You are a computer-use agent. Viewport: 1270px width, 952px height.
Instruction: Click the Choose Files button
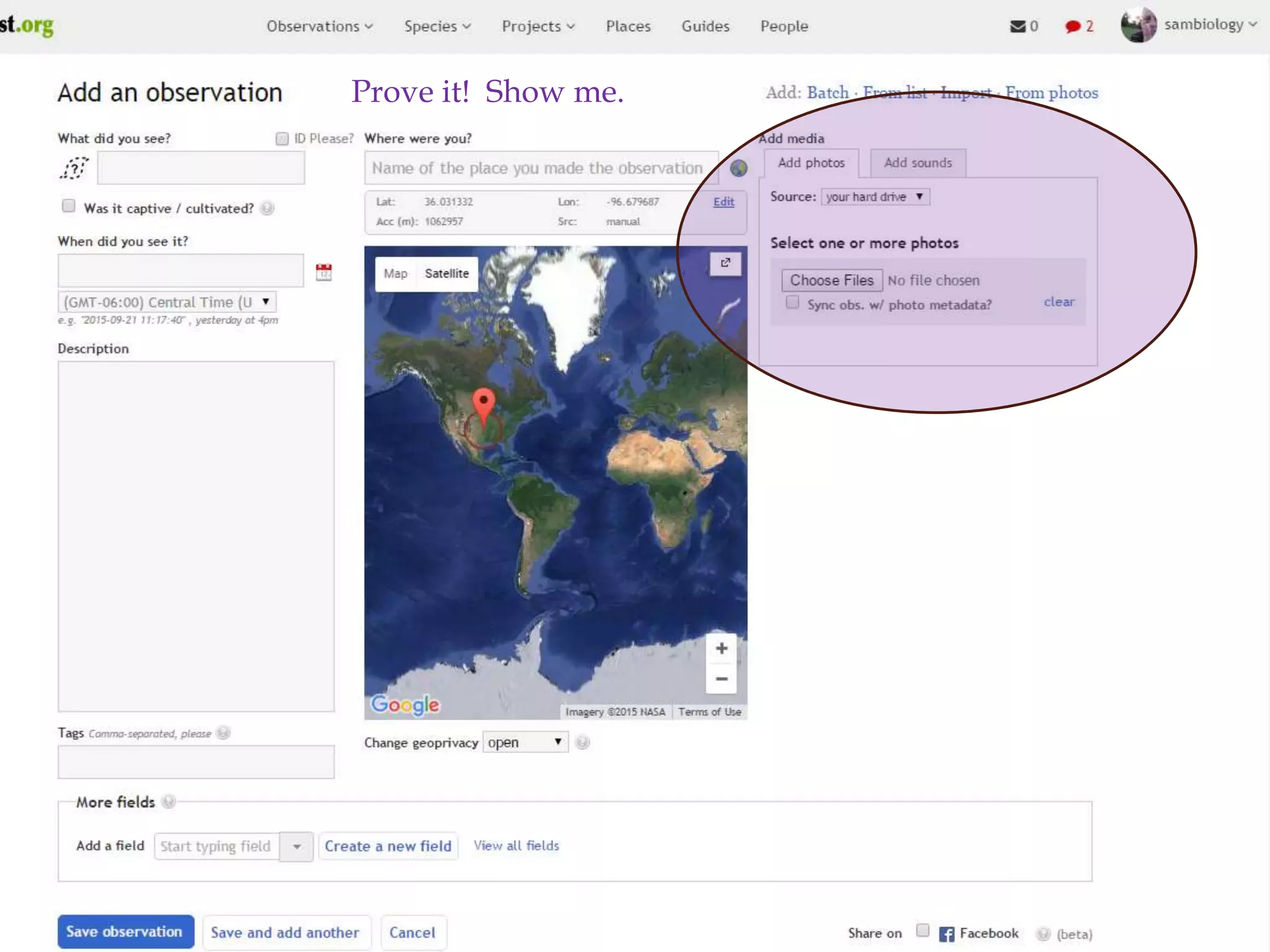831,280
